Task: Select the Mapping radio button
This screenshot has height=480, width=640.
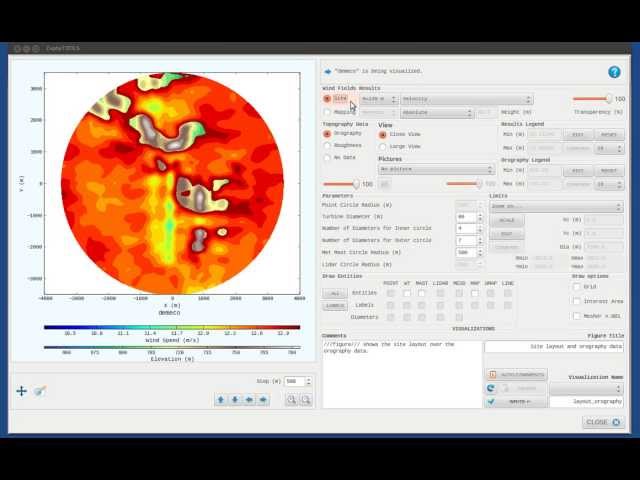Action: point(327,112)
